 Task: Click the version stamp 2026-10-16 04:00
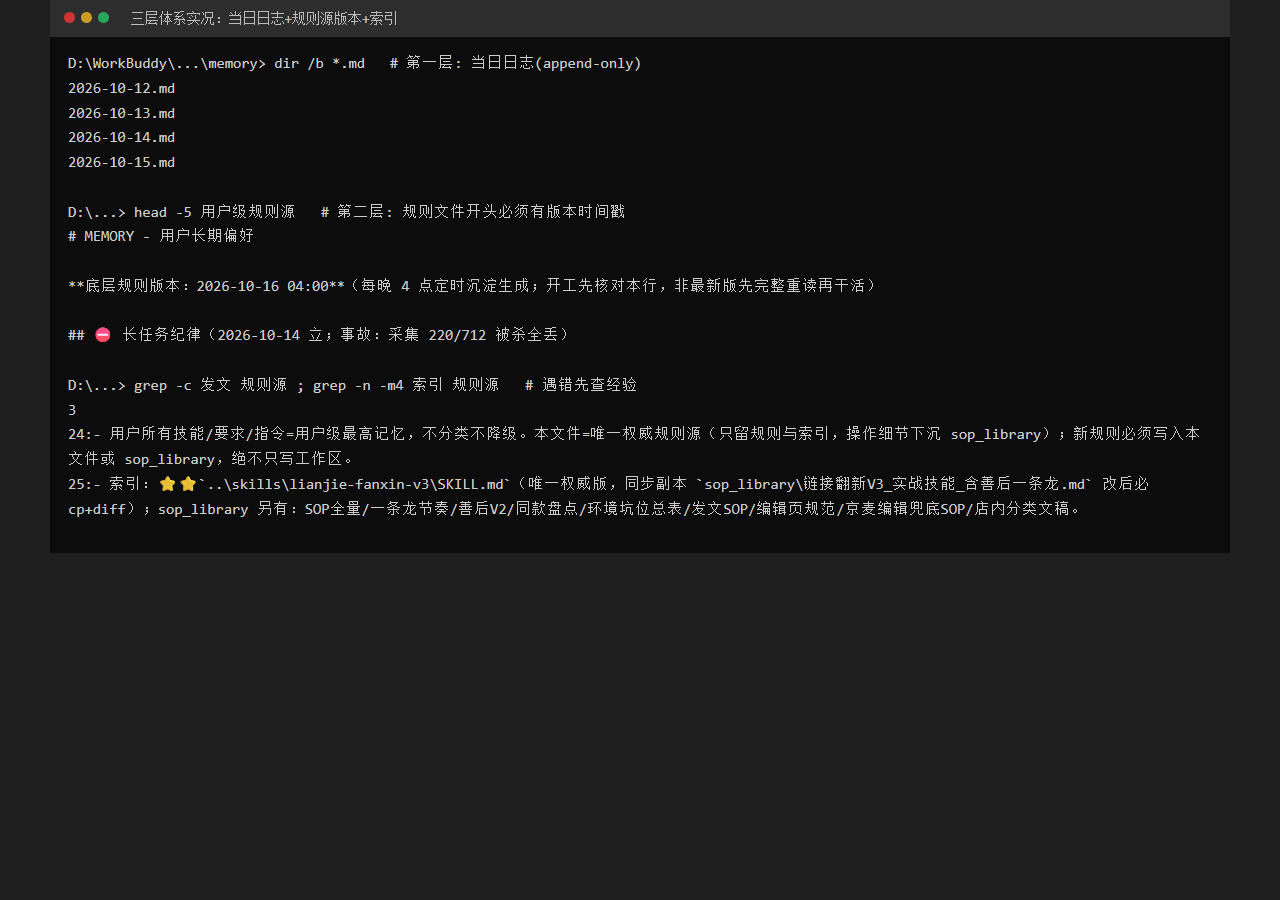(x=262, y=286)
